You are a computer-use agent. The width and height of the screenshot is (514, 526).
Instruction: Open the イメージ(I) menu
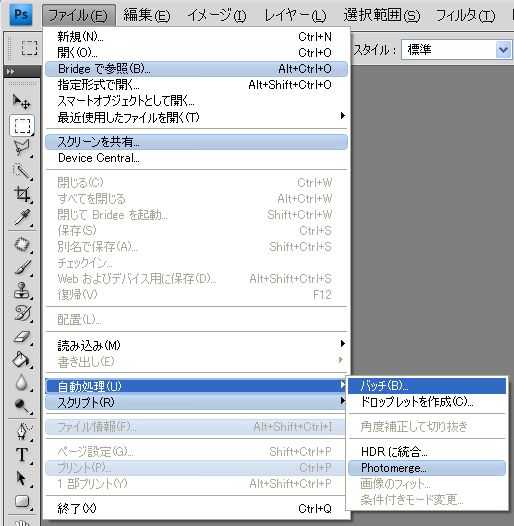click(217, 15)
